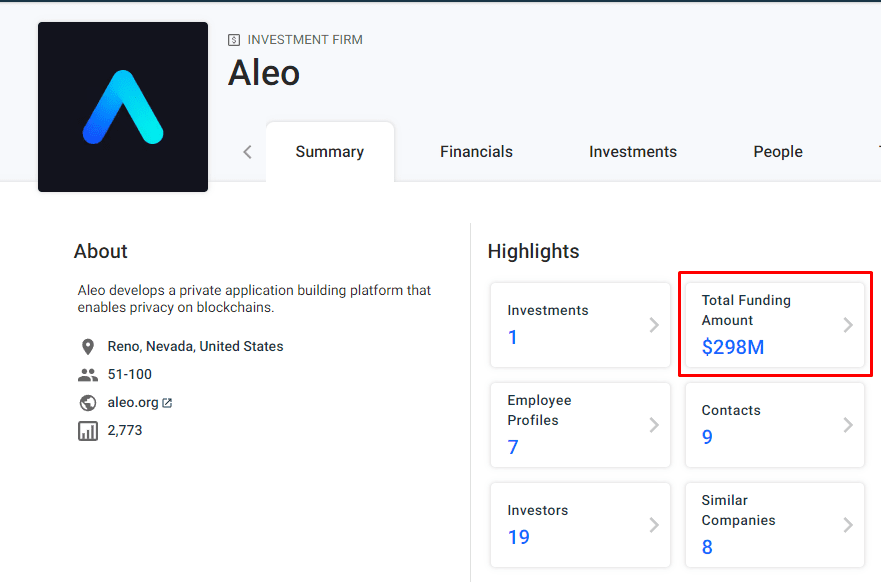Switch to the Financials tab
The image size is (881, 582).
point(476,152)
